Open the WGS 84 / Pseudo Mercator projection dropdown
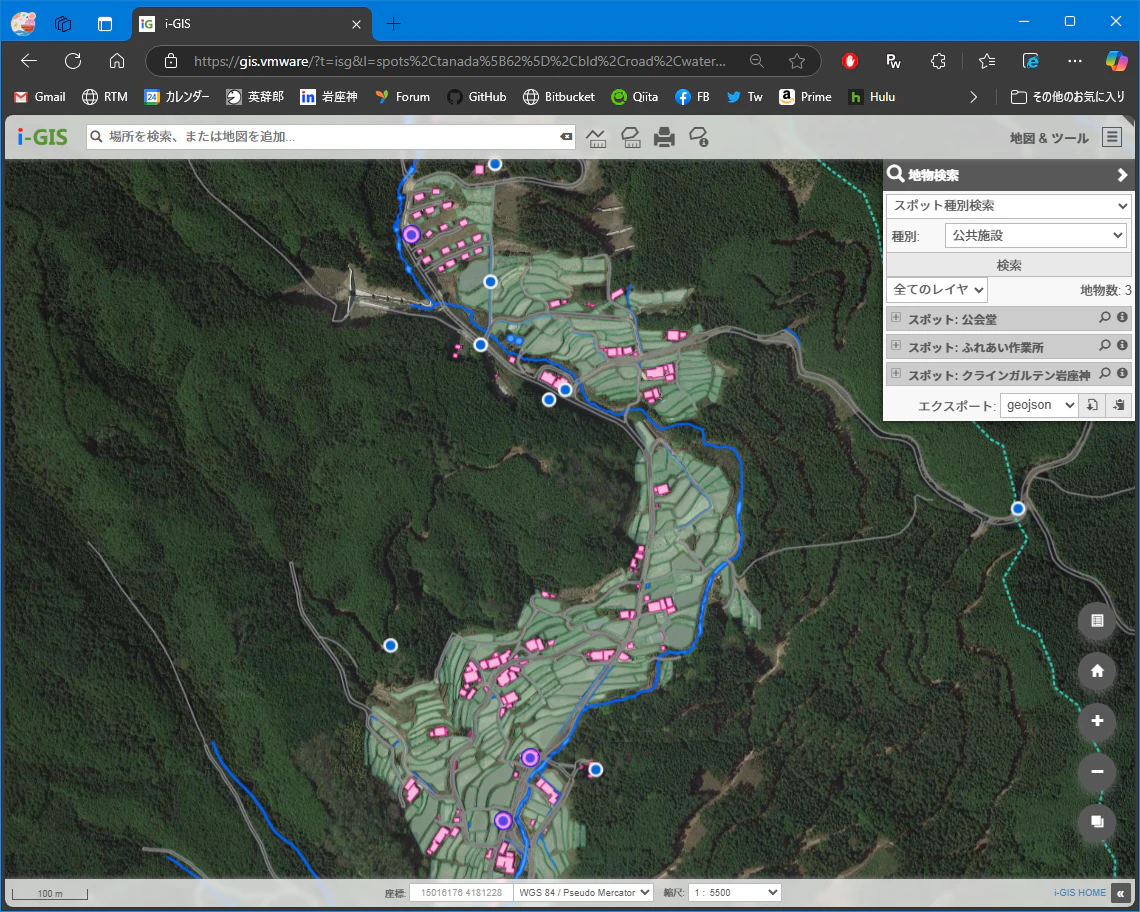This screenshot has height=912, width=1140. click(583, 892)
